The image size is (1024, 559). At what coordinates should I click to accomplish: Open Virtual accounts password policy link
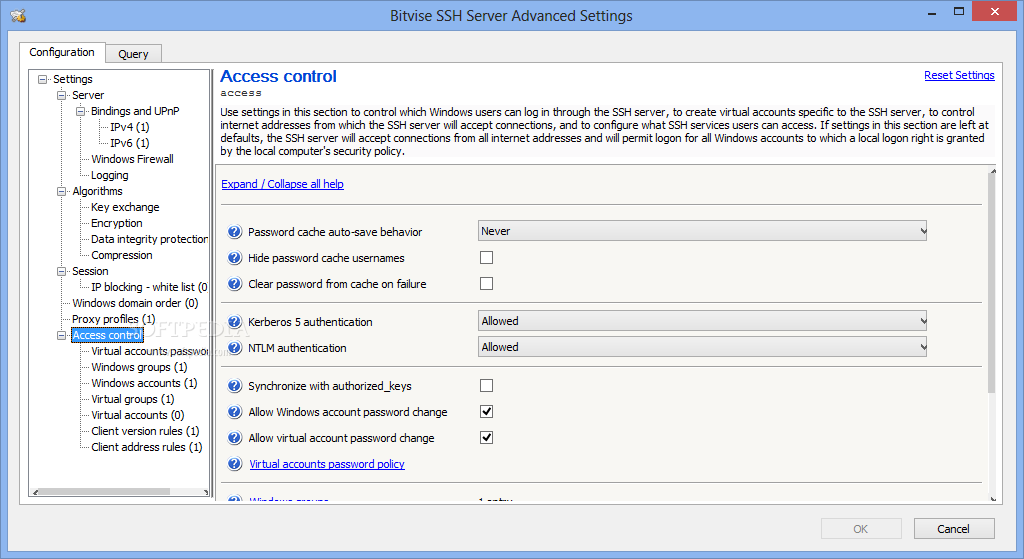(327, 464)
